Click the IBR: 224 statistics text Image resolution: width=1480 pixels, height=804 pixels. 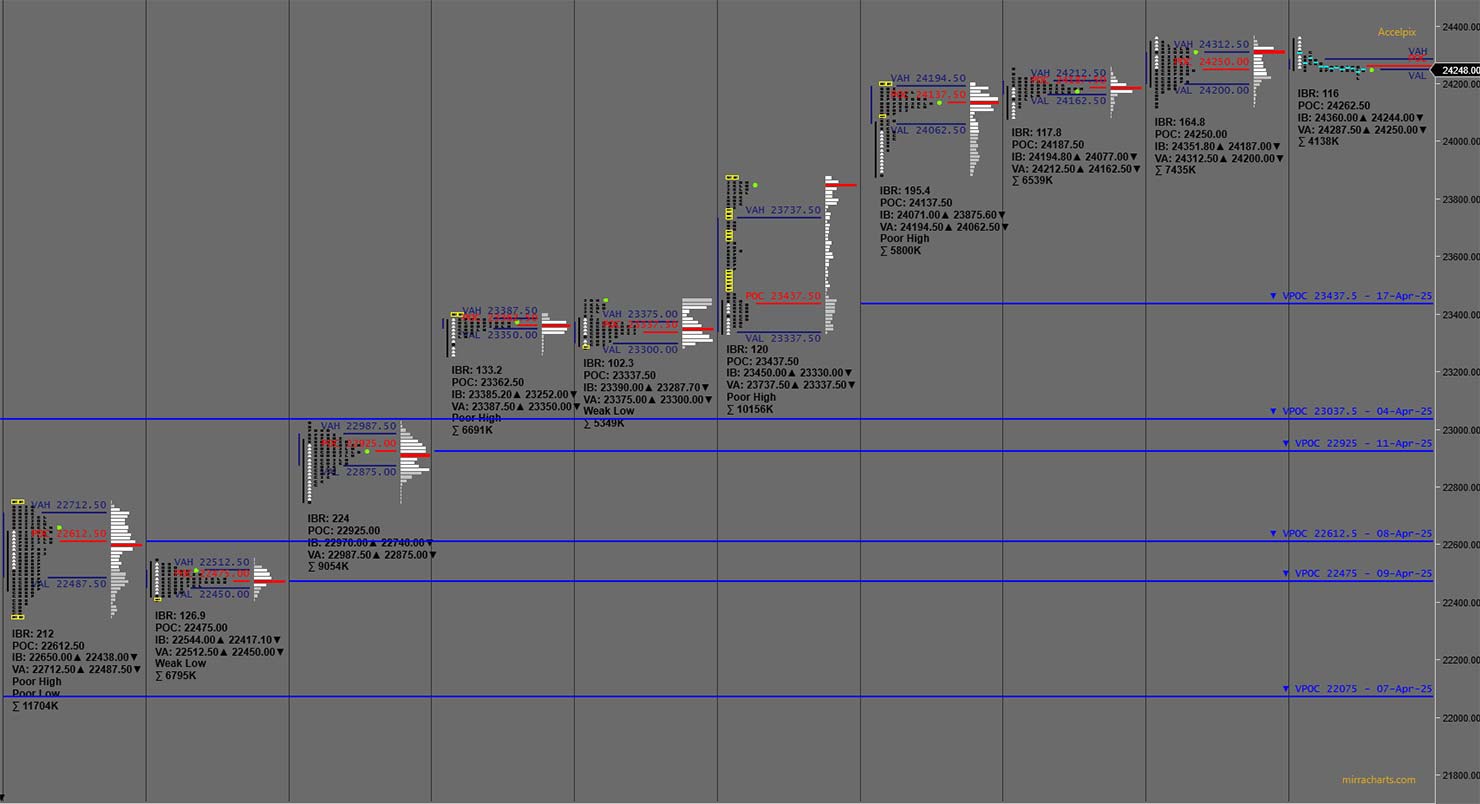[328, 519]
